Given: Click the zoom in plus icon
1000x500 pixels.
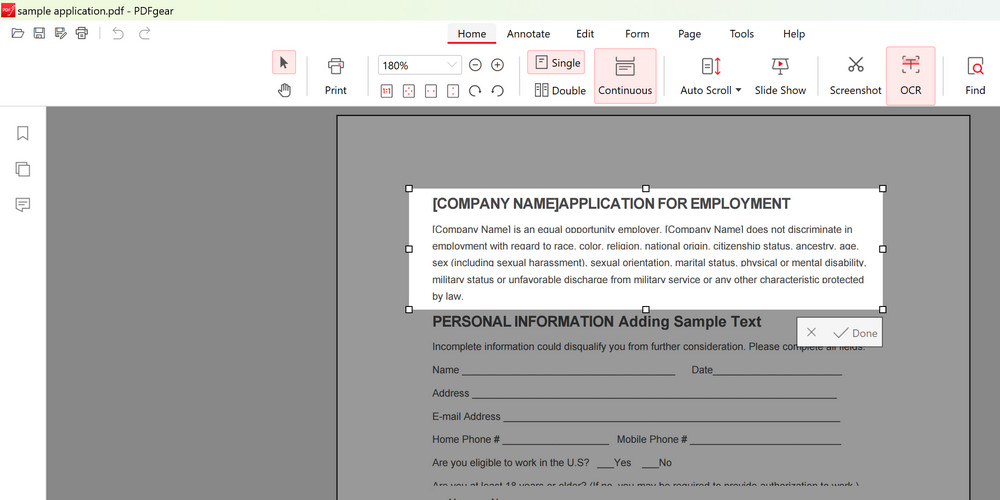Looking at the screenshot, I should (497, 65).
